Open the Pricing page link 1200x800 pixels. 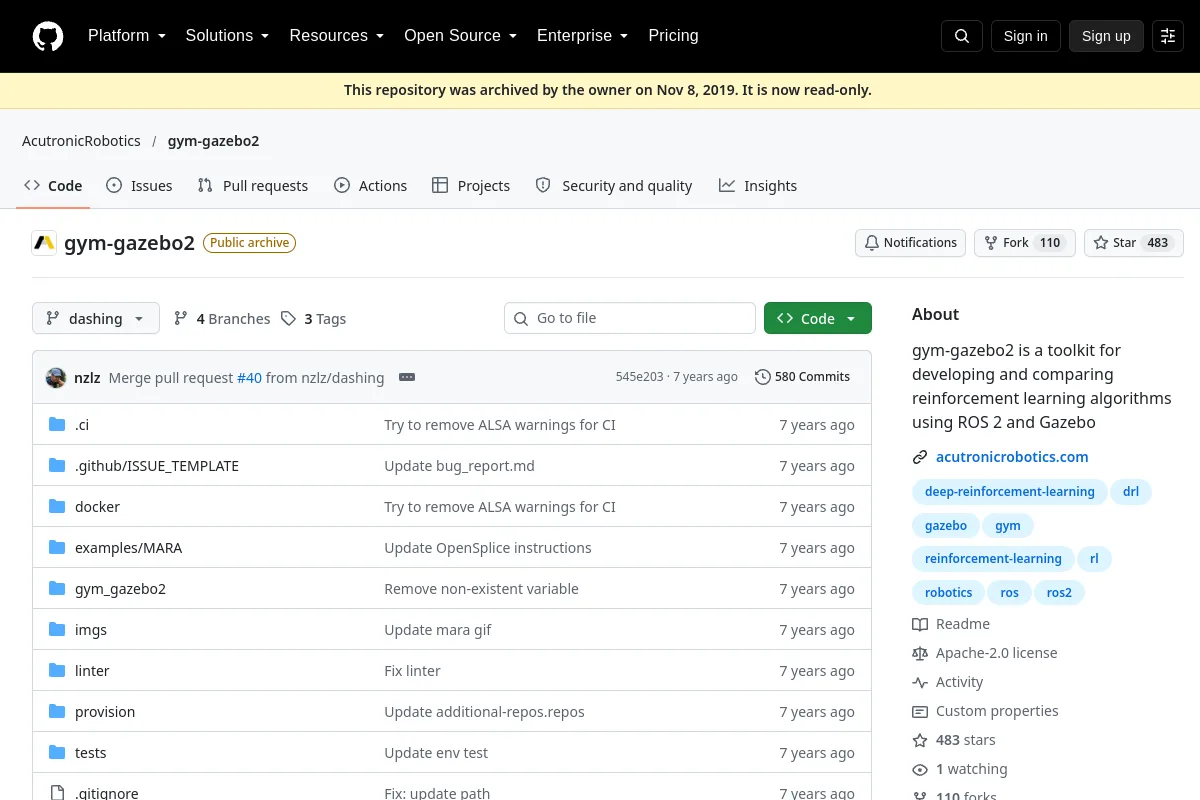tap(674, 36)
